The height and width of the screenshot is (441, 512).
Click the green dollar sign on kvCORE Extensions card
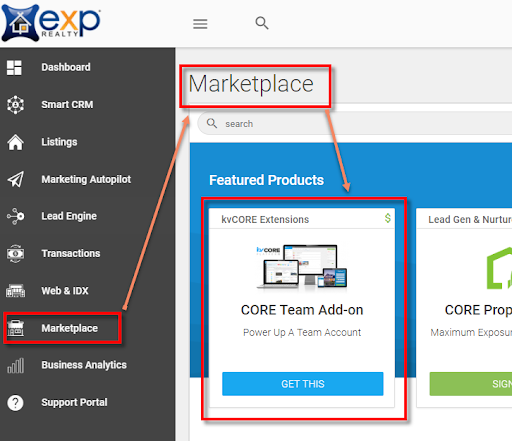(388, 218)
